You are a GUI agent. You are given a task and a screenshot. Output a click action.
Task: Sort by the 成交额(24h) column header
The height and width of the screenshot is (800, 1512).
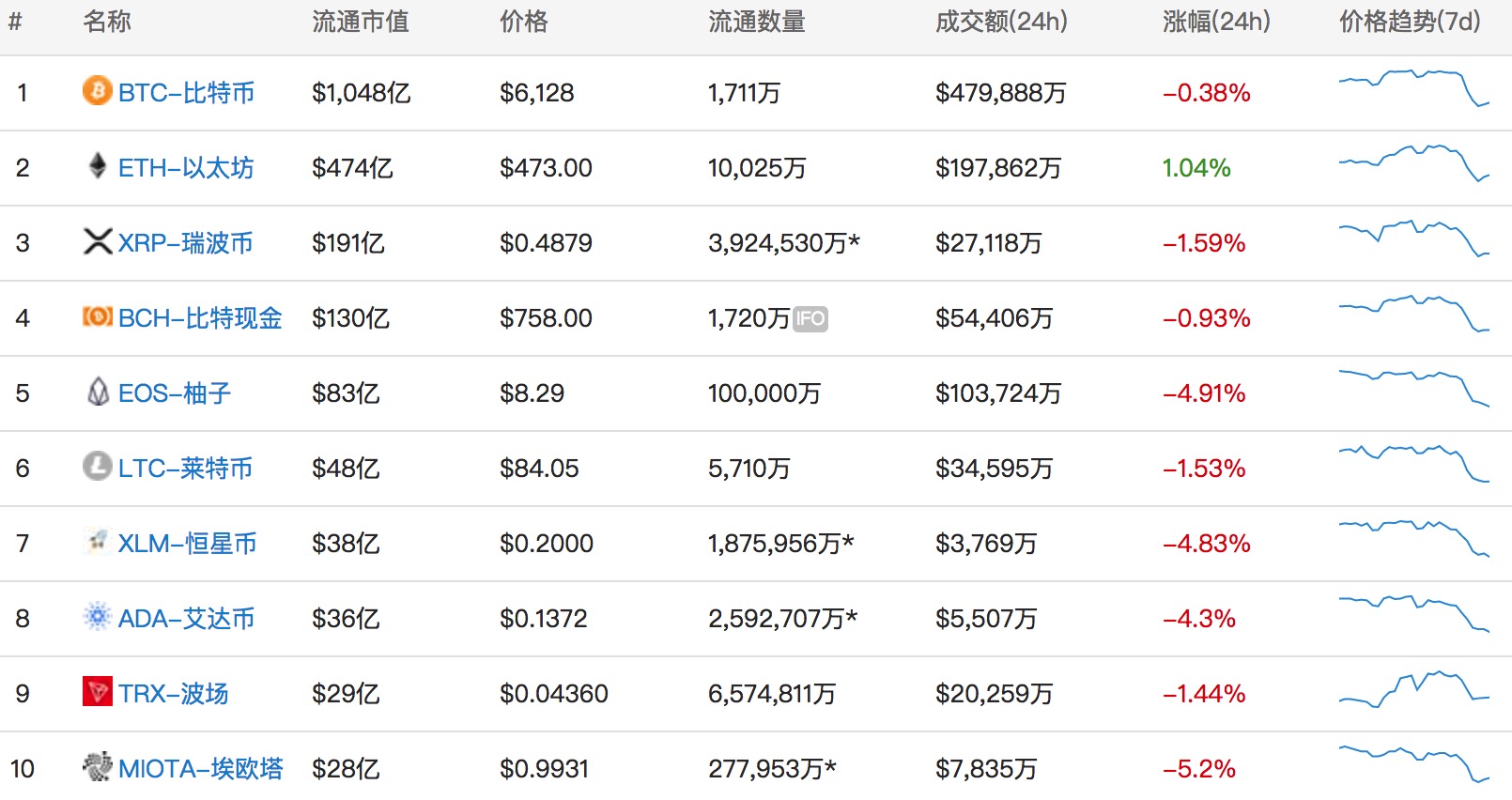[1002, 22]
